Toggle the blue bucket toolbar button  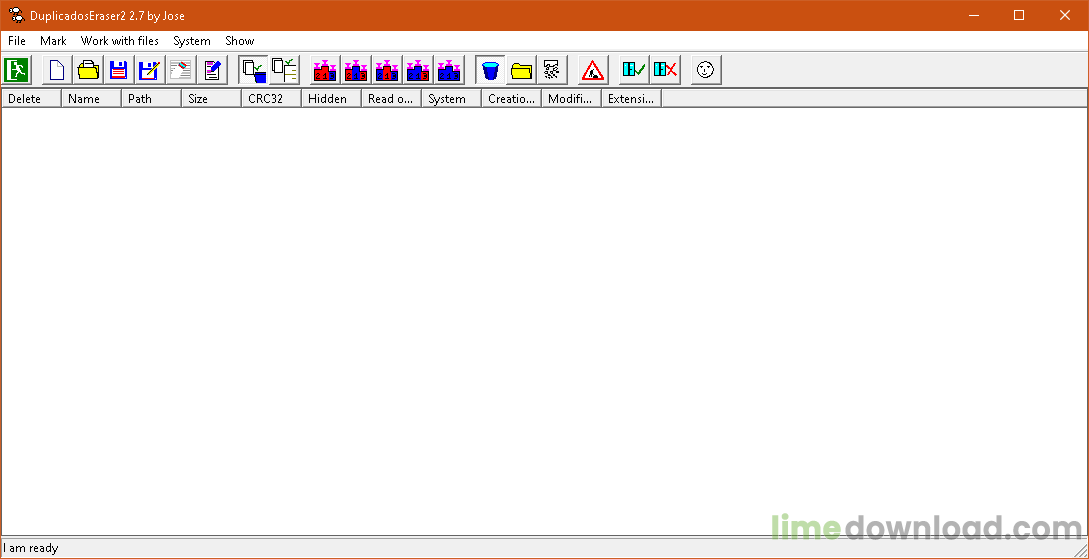click(x=490, y=70)
